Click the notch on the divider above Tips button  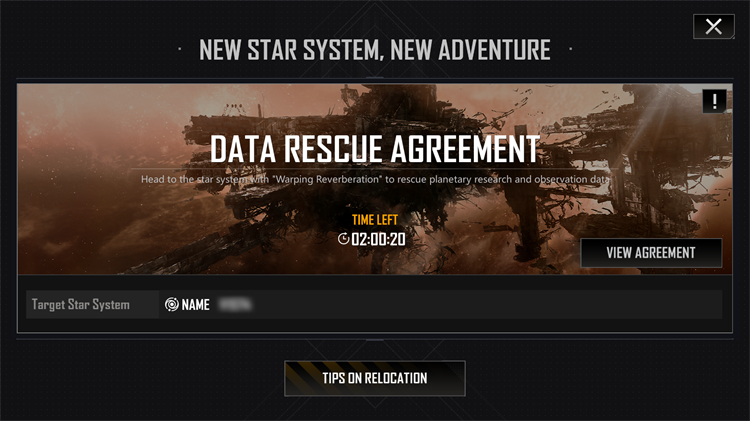pyautogui.click(x=375, y=340)
